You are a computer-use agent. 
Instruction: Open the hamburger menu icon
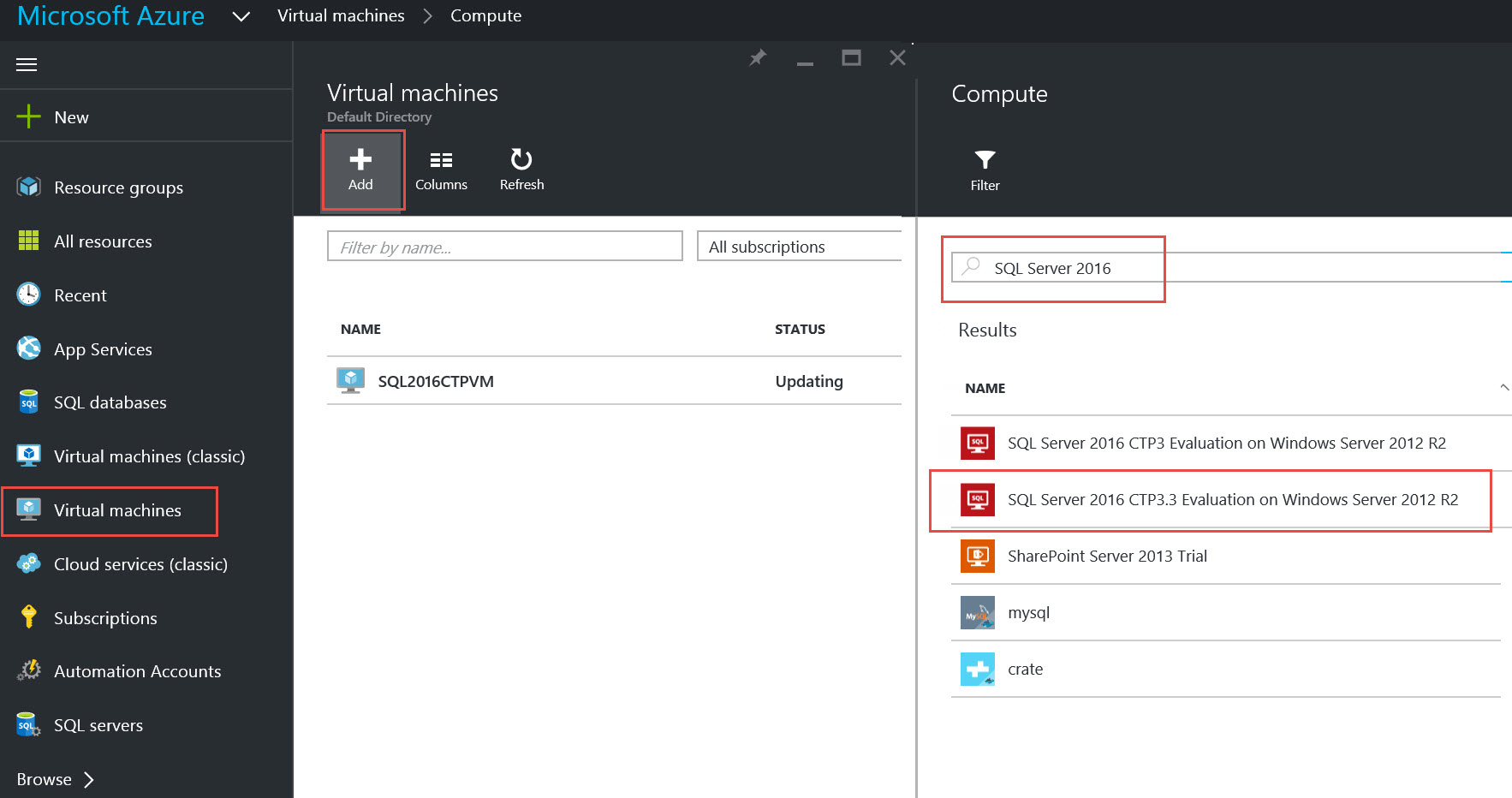pos(27,64)
